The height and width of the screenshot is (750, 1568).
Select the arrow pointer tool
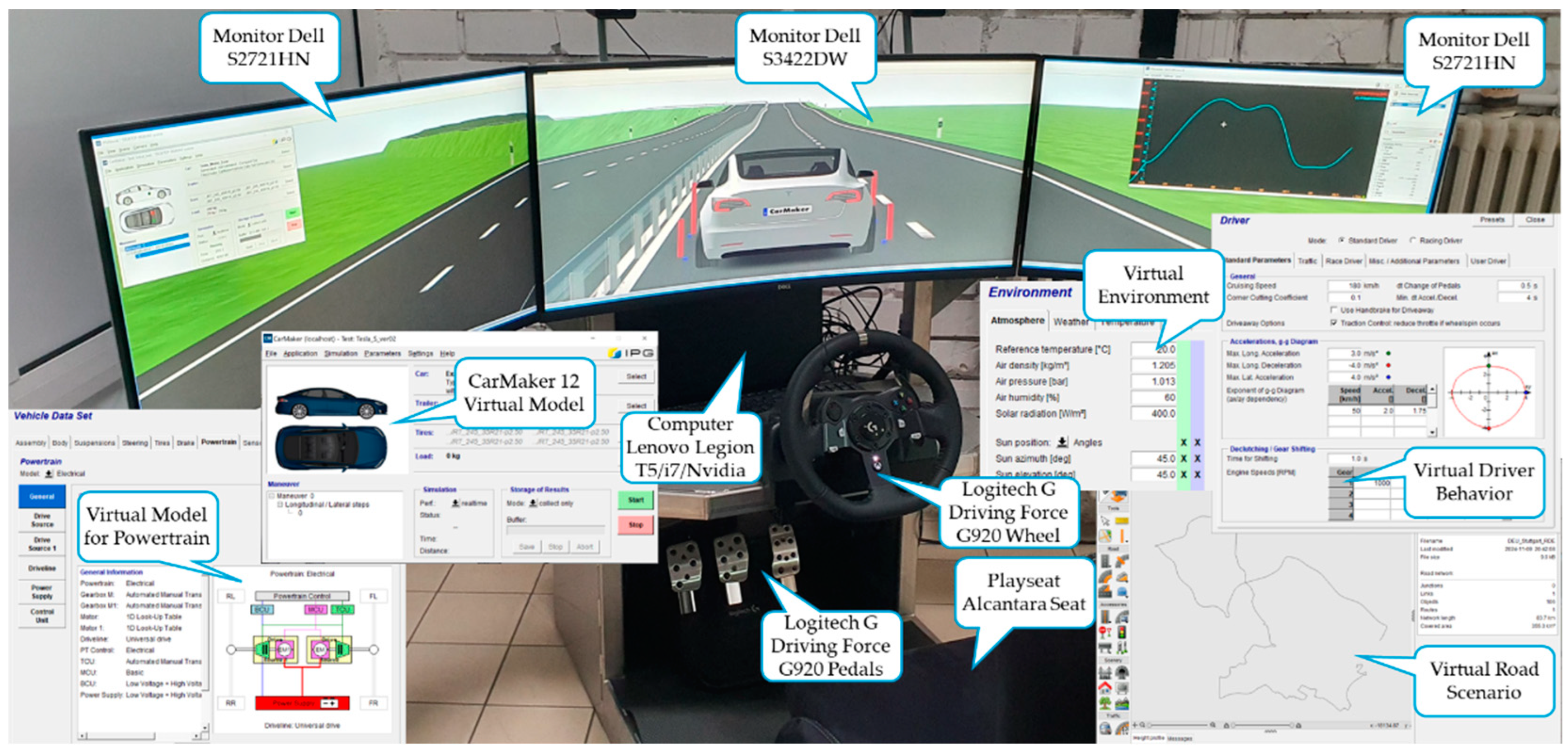pyautogui.click(x=1106, y=521)
